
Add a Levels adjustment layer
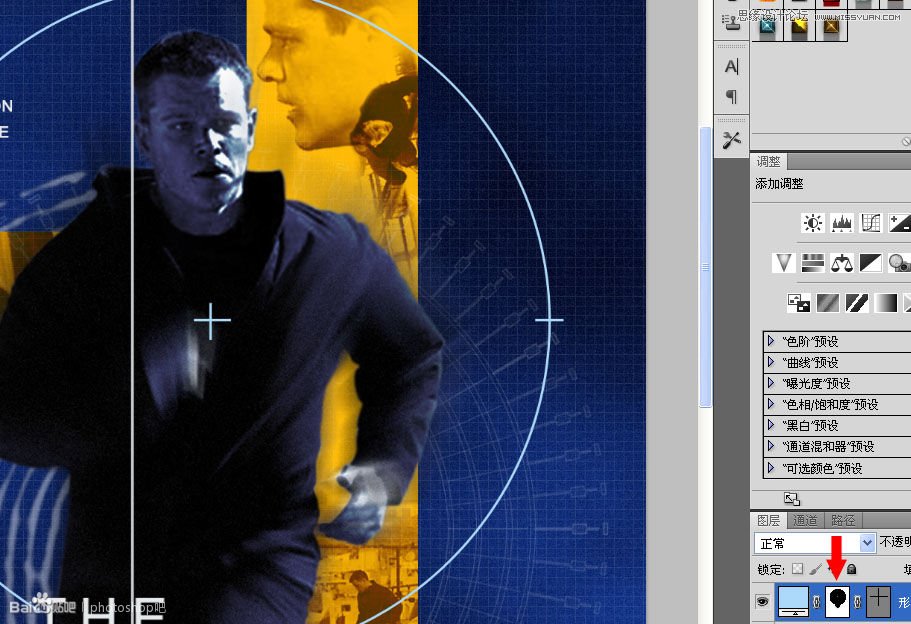tap(841, 222)
